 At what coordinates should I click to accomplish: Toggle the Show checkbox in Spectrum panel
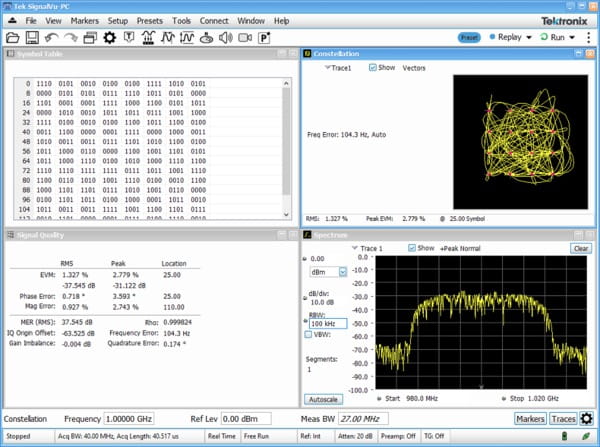click(x=414, y=247)
